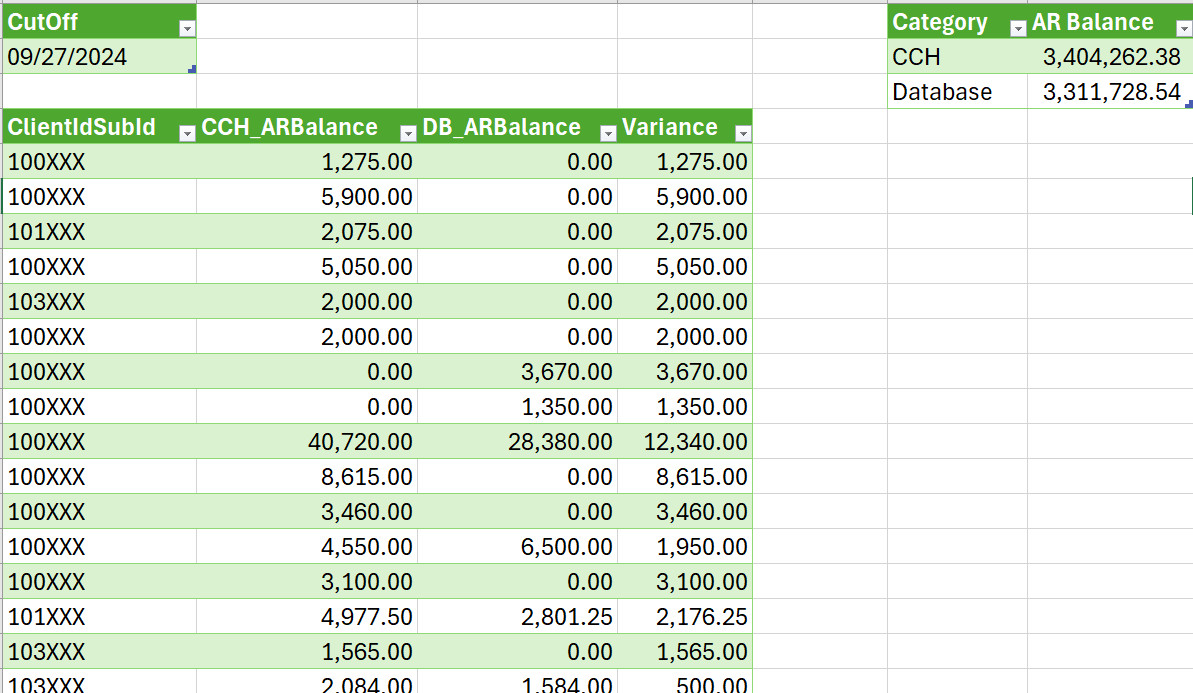Select the 100XXX client in 8,615.00 row

[x=99, y=476]
